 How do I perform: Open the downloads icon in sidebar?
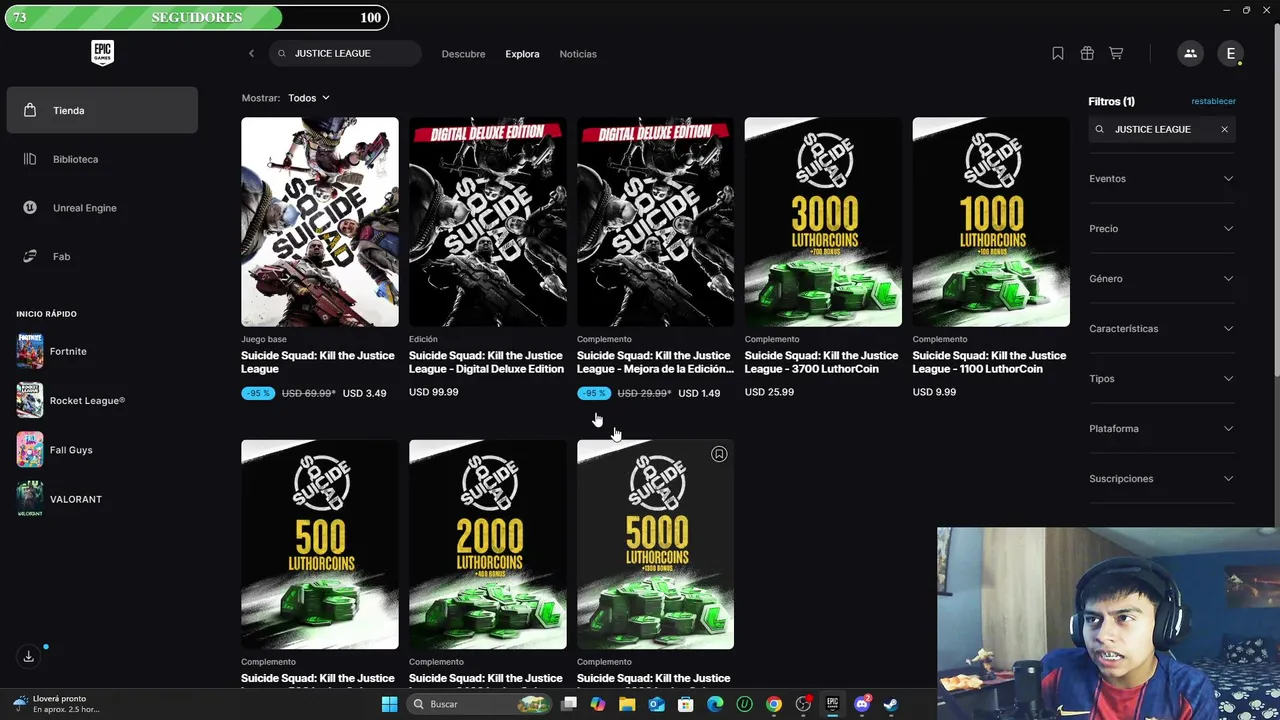28,656
